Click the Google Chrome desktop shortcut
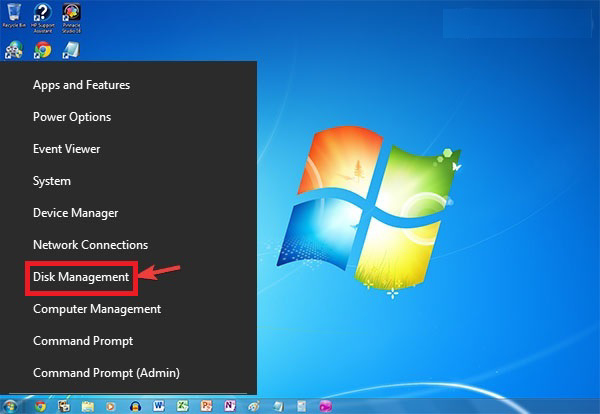This screenshot has height=414, width=600. pyautogui.click(x=43, y=49)
